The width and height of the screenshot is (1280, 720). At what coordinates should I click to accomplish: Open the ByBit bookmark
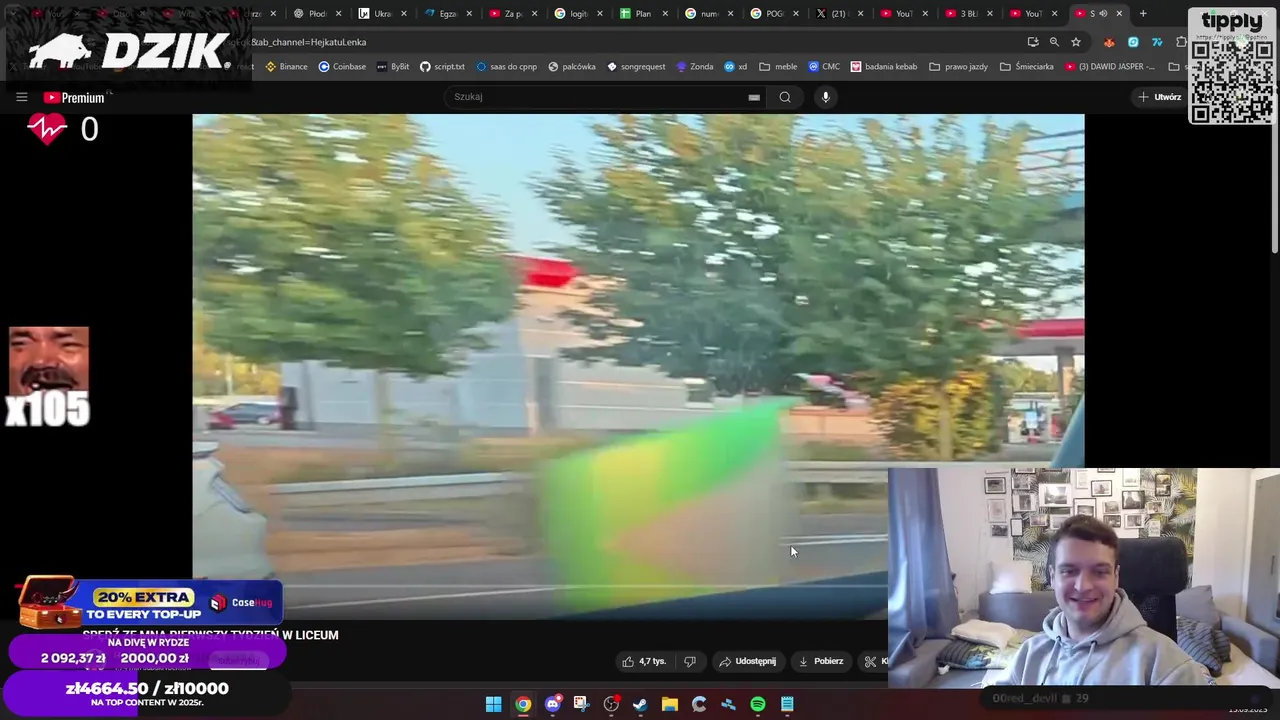click(x=393, y=67)
